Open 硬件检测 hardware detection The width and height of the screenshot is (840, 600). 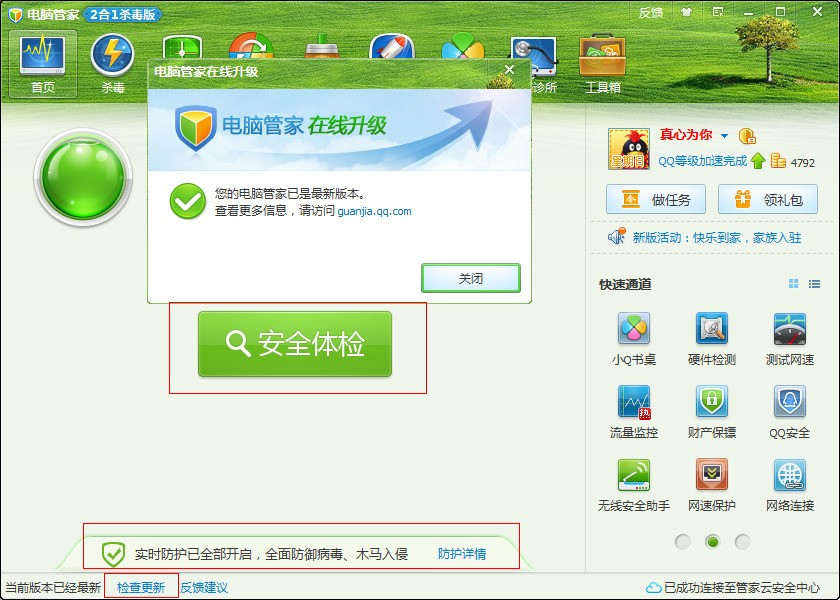point(712,339)
